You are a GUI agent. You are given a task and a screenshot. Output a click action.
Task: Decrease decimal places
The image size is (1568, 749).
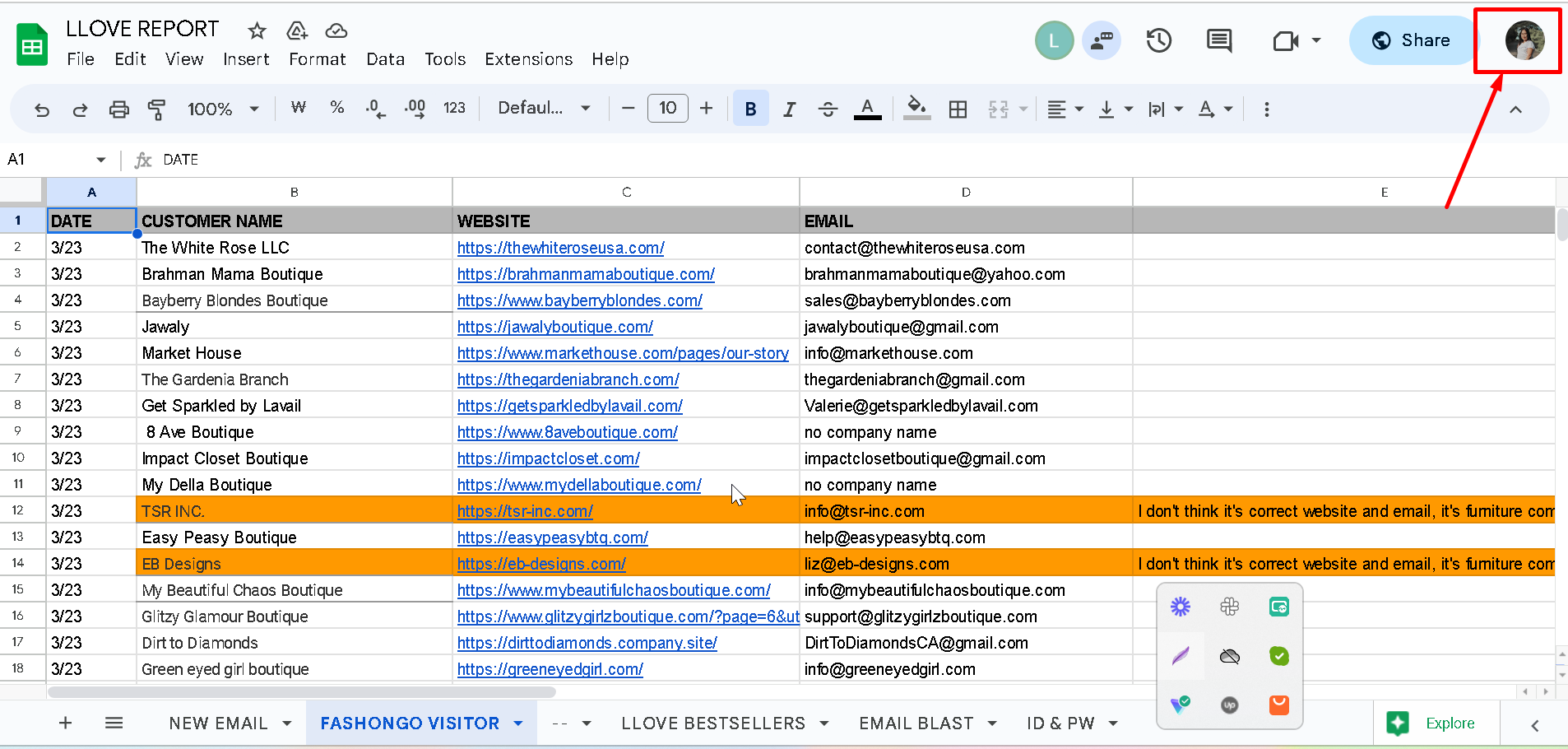tap(376, 109)
